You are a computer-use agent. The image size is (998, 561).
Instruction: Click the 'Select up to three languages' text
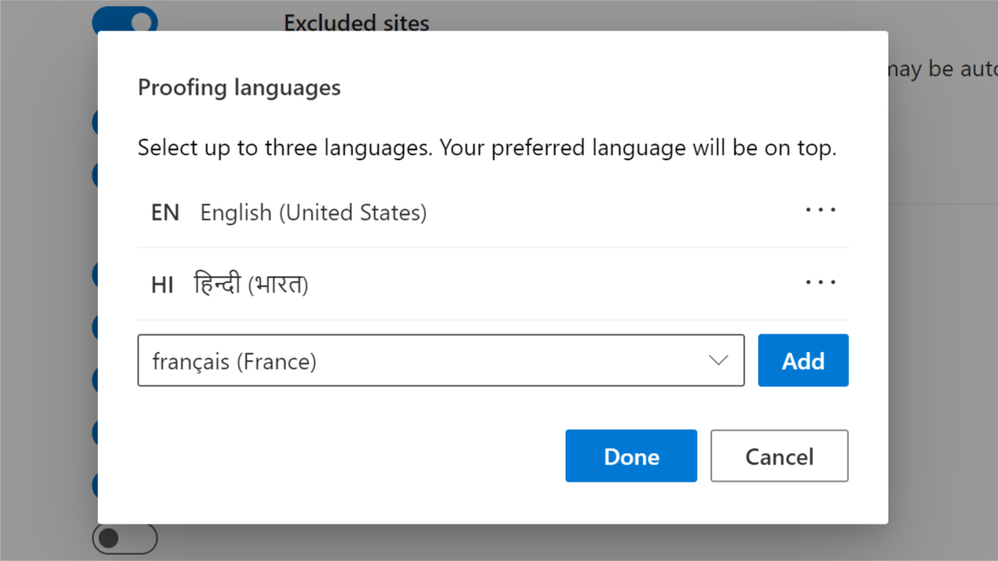tap(486, 148)
